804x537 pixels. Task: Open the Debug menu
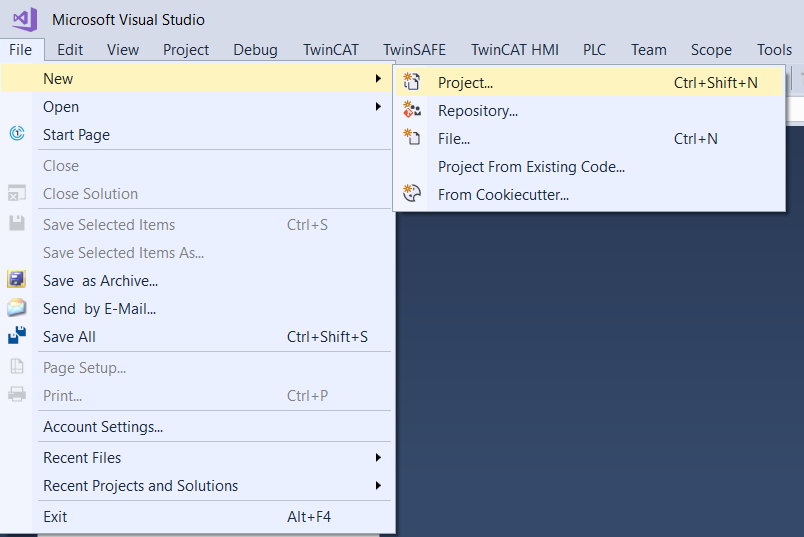255,50
